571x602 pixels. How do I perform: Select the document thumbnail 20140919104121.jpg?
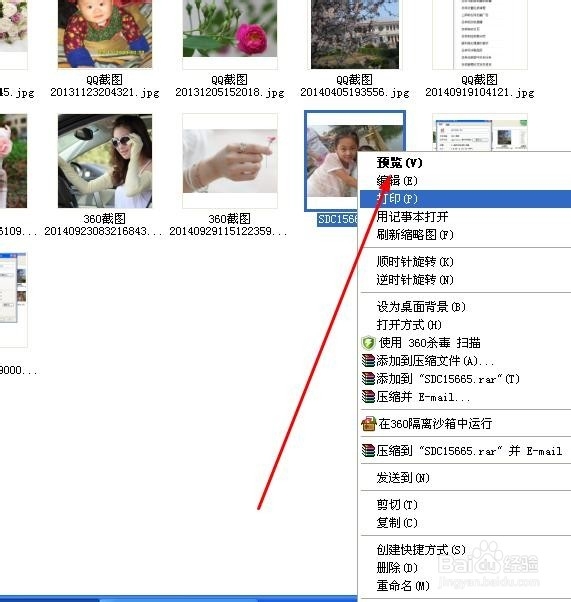click(x=480, y=34)
